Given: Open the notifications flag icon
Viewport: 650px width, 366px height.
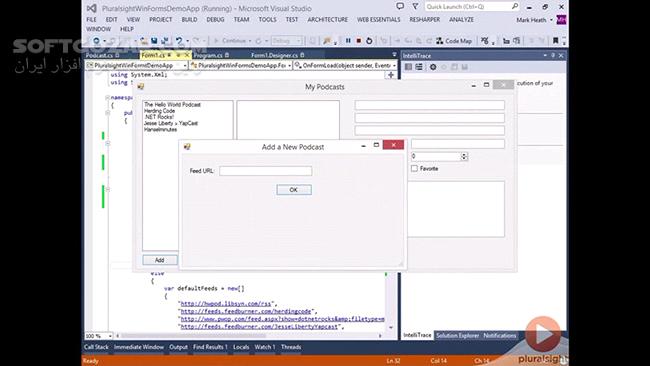Looking at the screenshot, I should (x=415, y=6).
